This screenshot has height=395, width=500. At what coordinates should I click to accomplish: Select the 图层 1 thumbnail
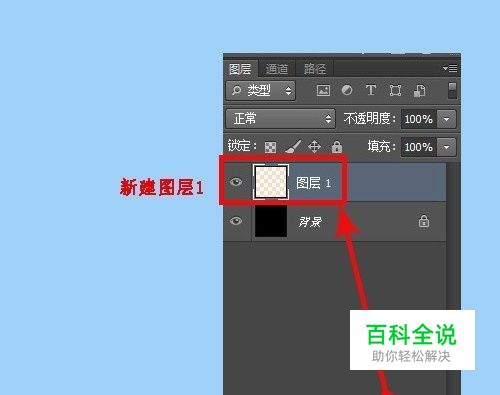click(x=271, y=182)
